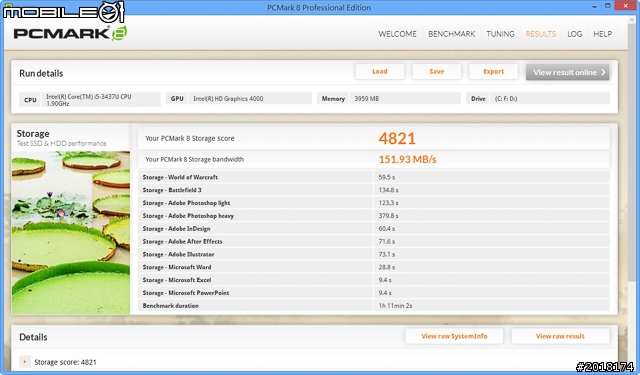Select the Storage - Microsoft PowerPoint row
This screenshot has width=640, height=375.
pos(374,293)
